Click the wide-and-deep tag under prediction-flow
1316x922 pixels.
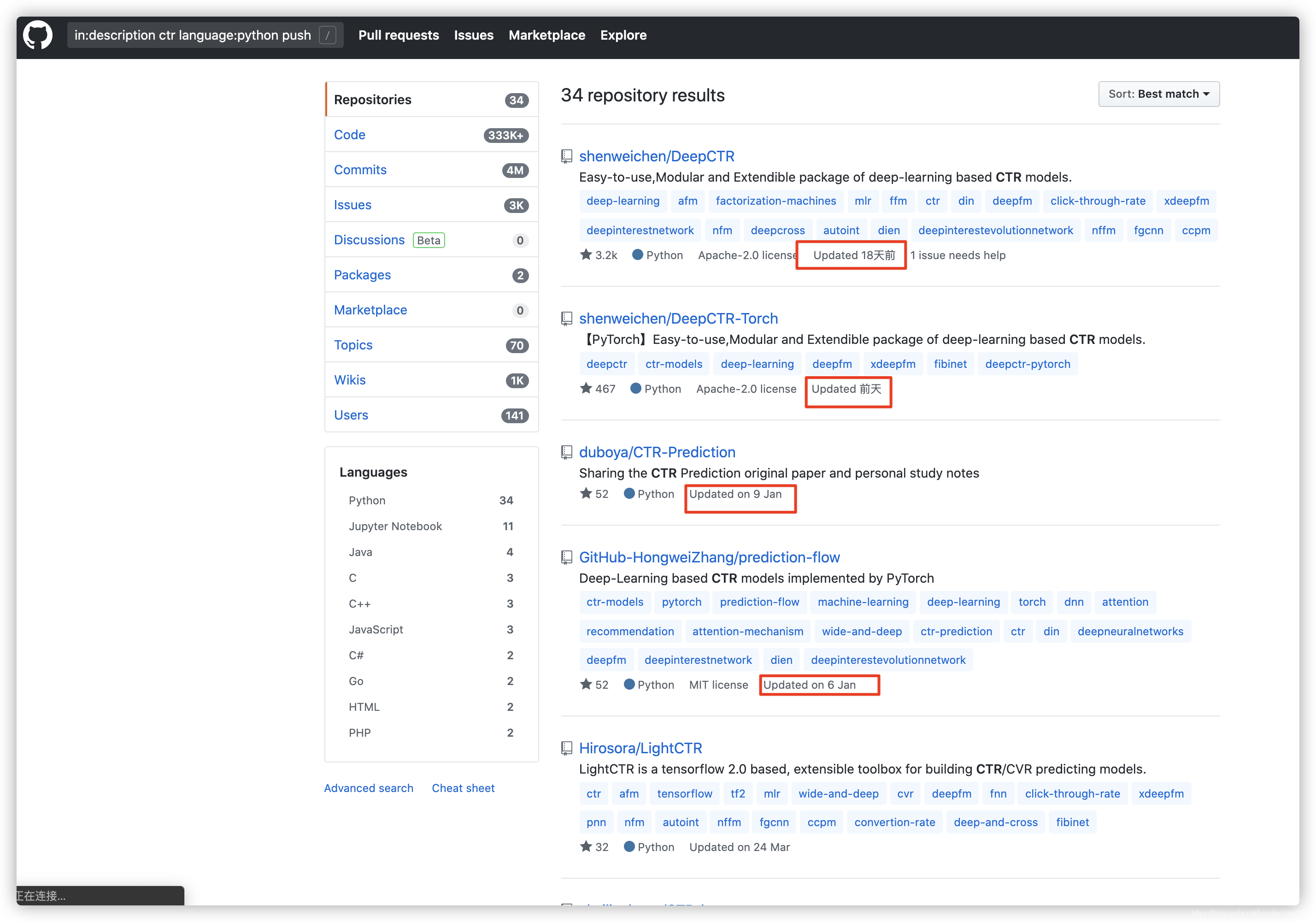[x=862, y=631]
